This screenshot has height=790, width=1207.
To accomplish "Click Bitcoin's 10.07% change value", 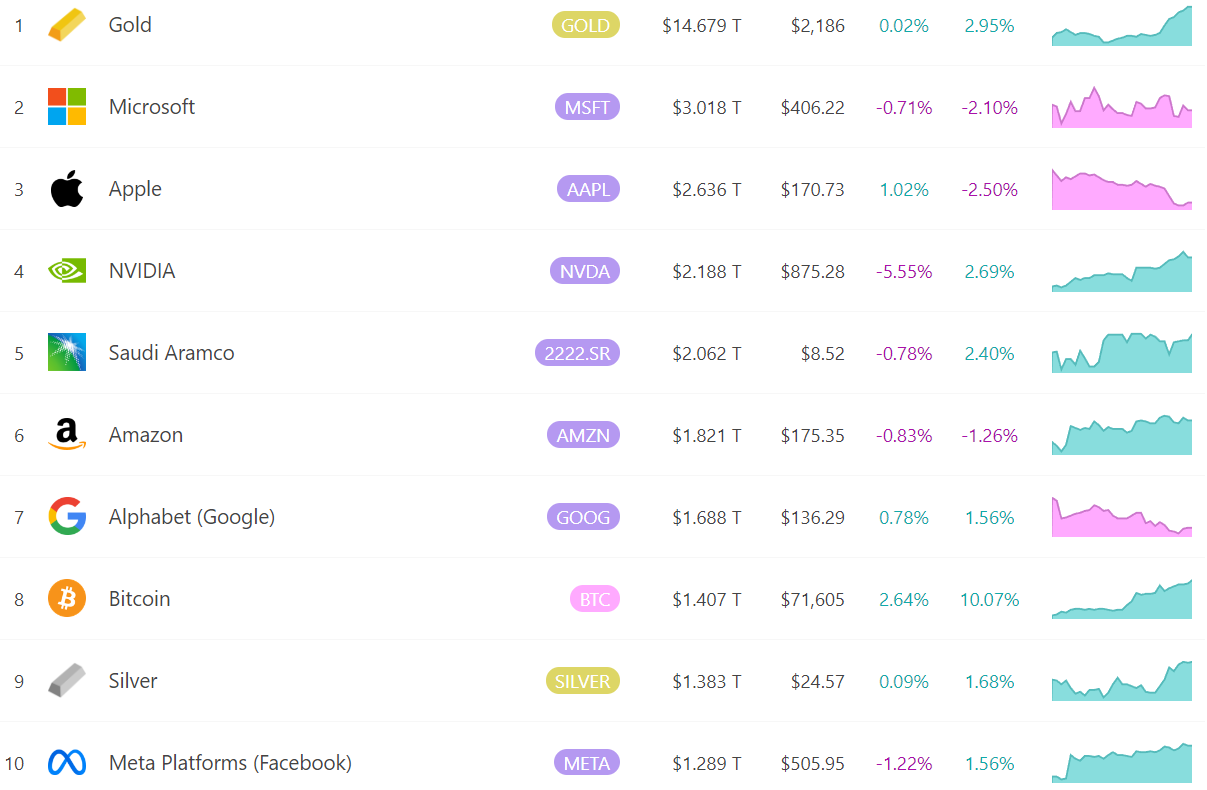I will tap(989, 600).
